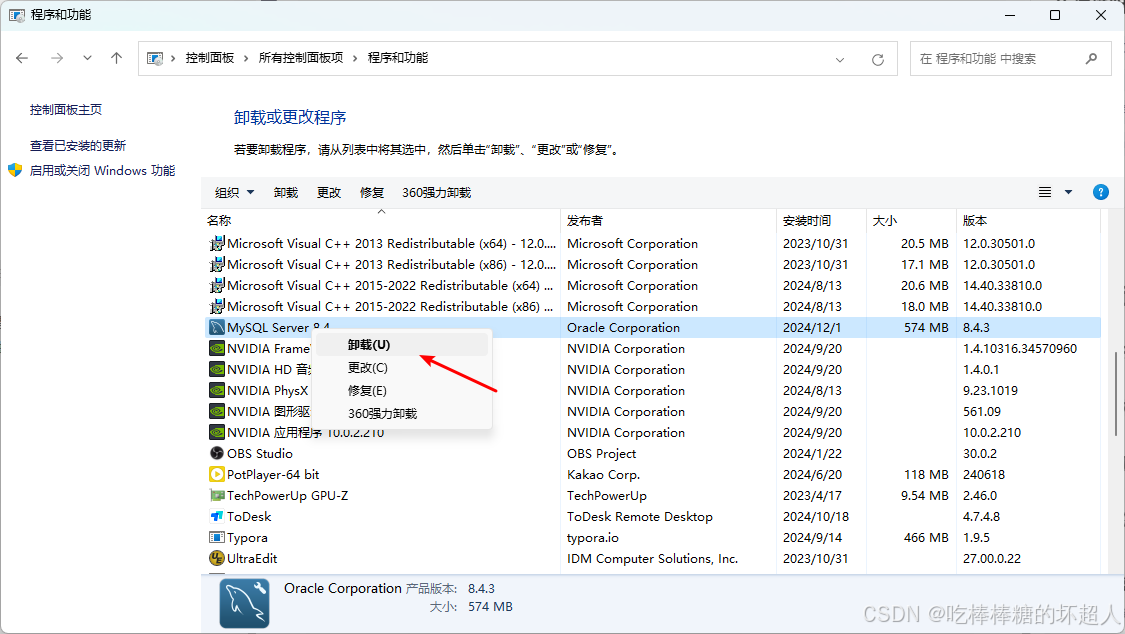
Task: Open help via the question mark icon
Action: (x=1100, y=192)
